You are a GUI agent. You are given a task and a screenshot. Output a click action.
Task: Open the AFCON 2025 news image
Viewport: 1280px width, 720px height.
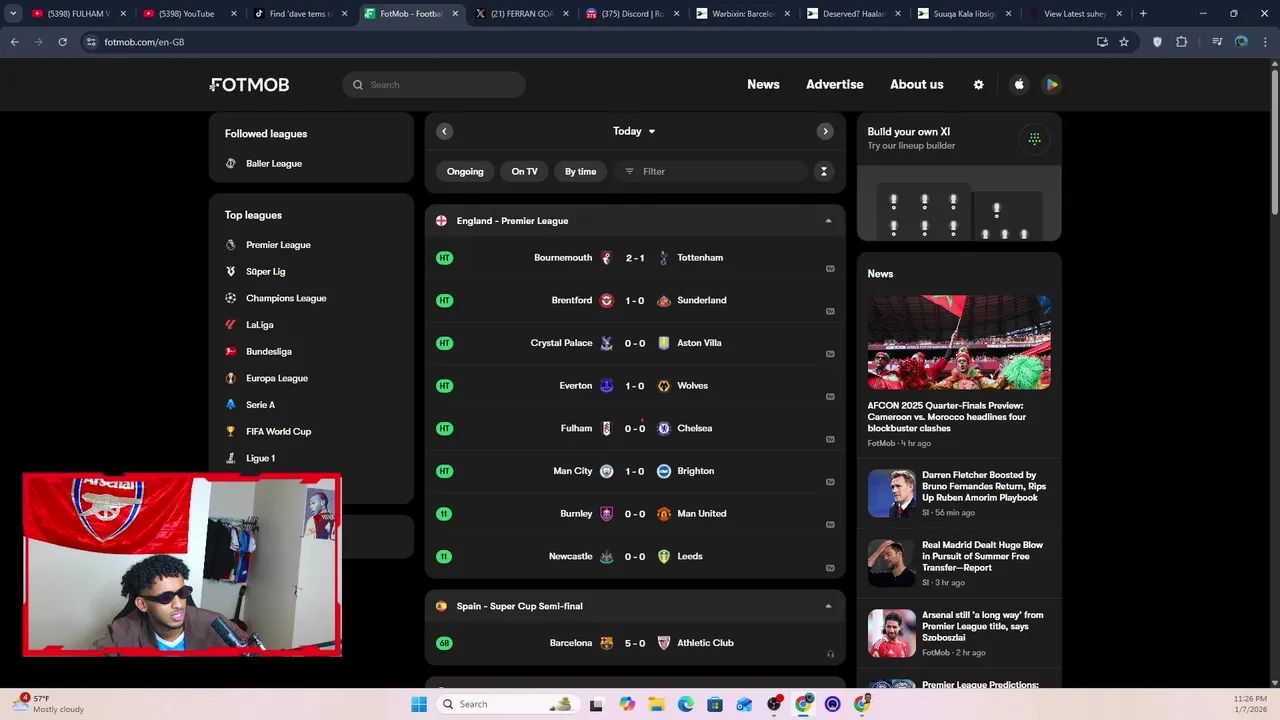click(x=959, y=342)
